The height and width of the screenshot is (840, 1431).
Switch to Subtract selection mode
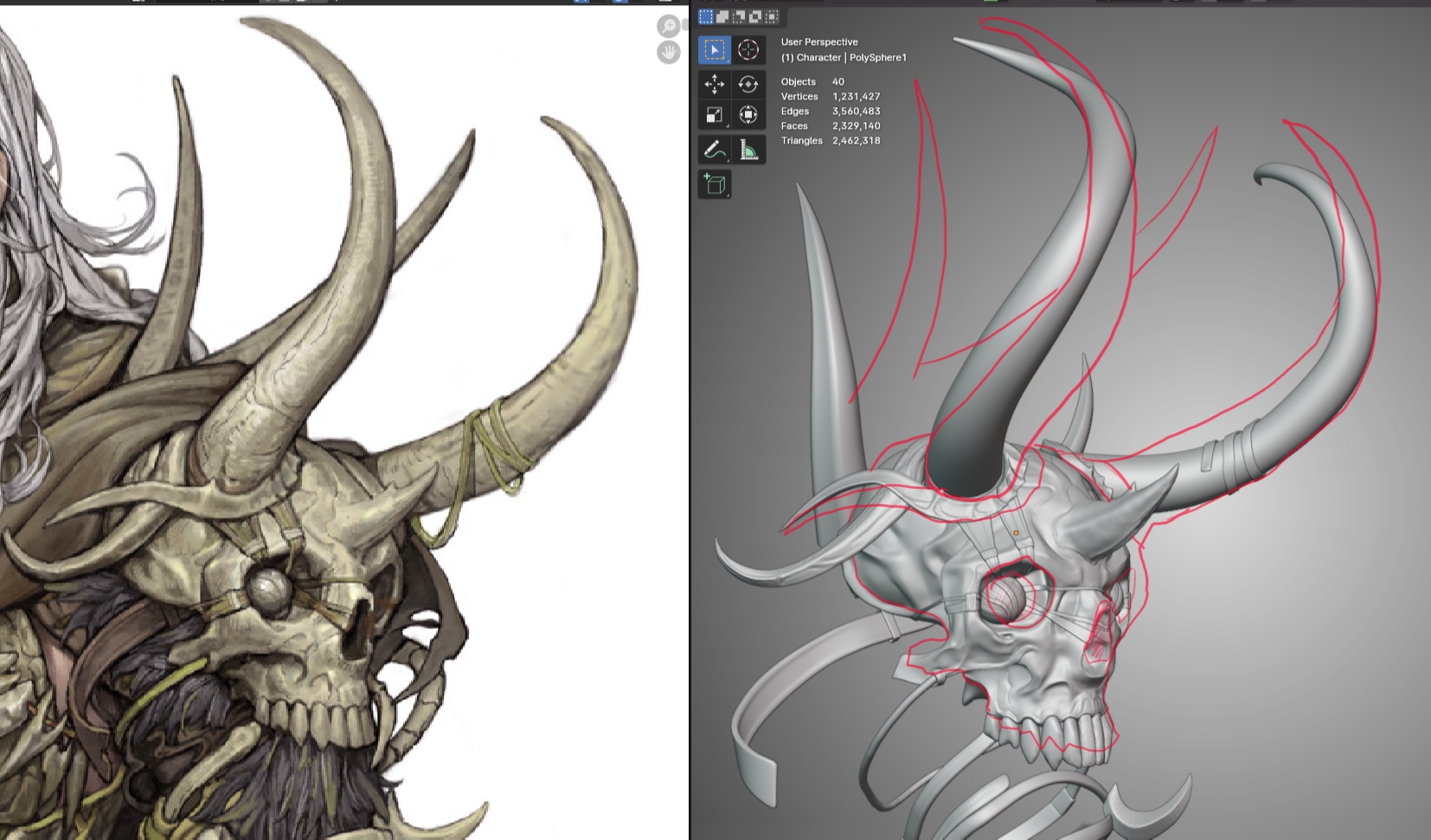click(739, 16)
